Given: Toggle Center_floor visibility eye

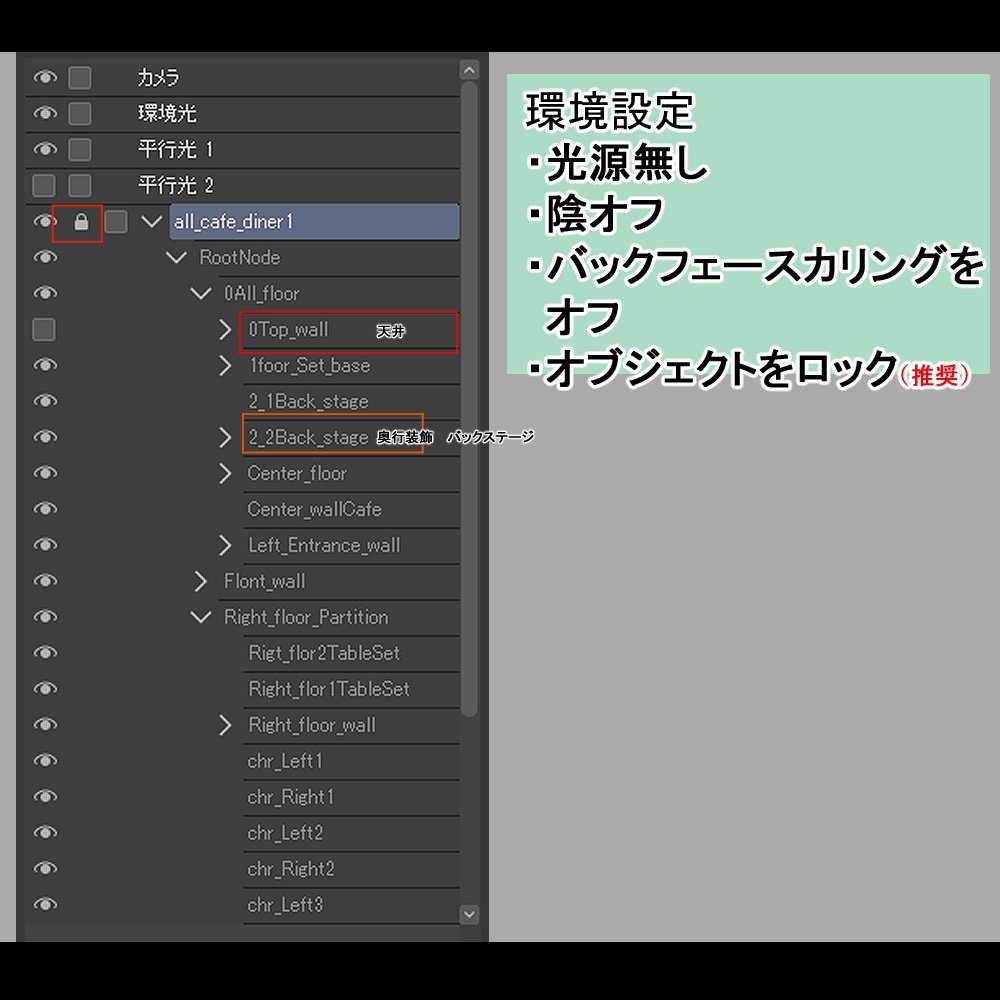Looking at the screenshot, I should (45, 473).
